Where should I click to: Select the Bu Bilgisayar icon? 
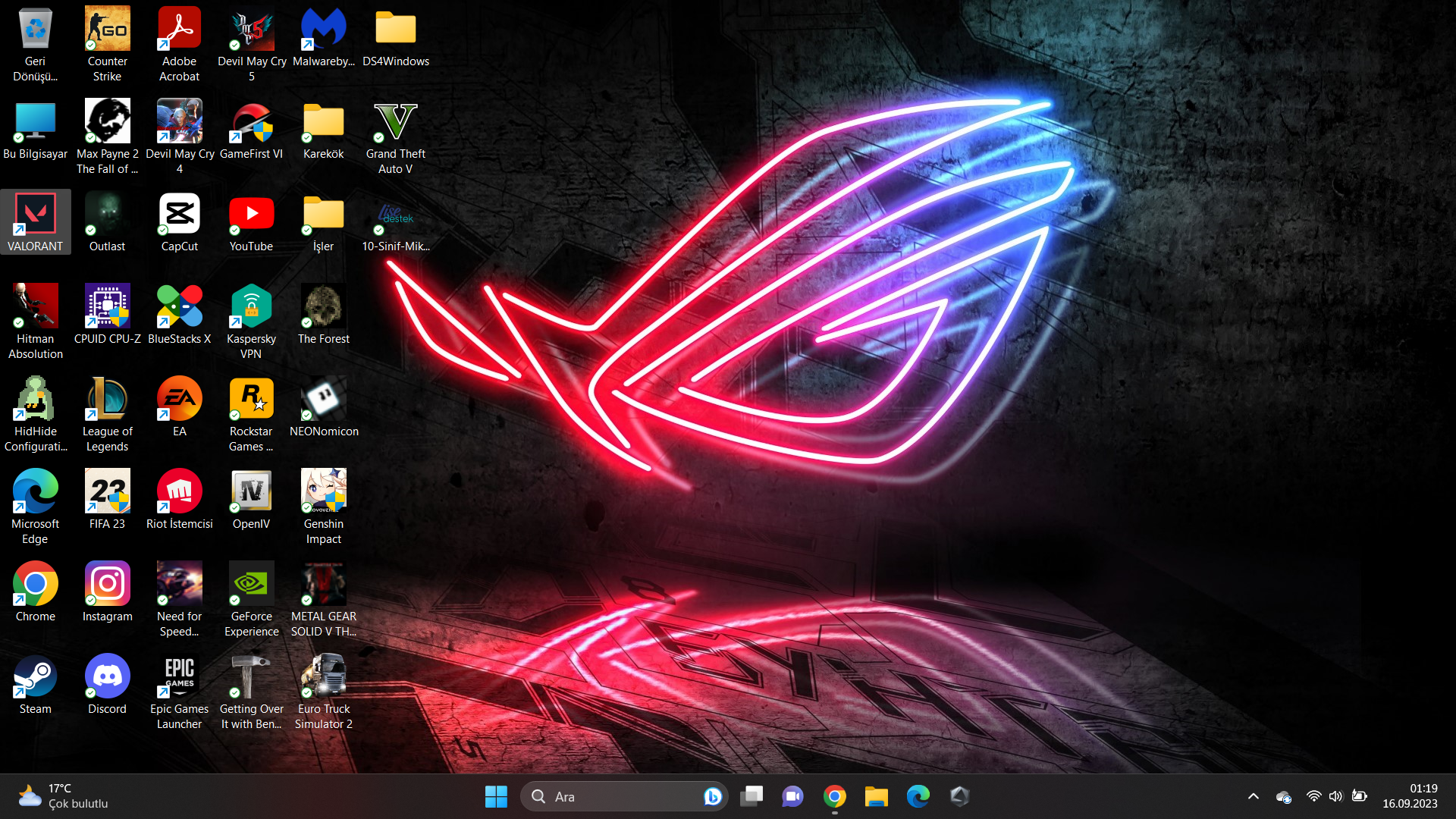click(x=35, y=129)
